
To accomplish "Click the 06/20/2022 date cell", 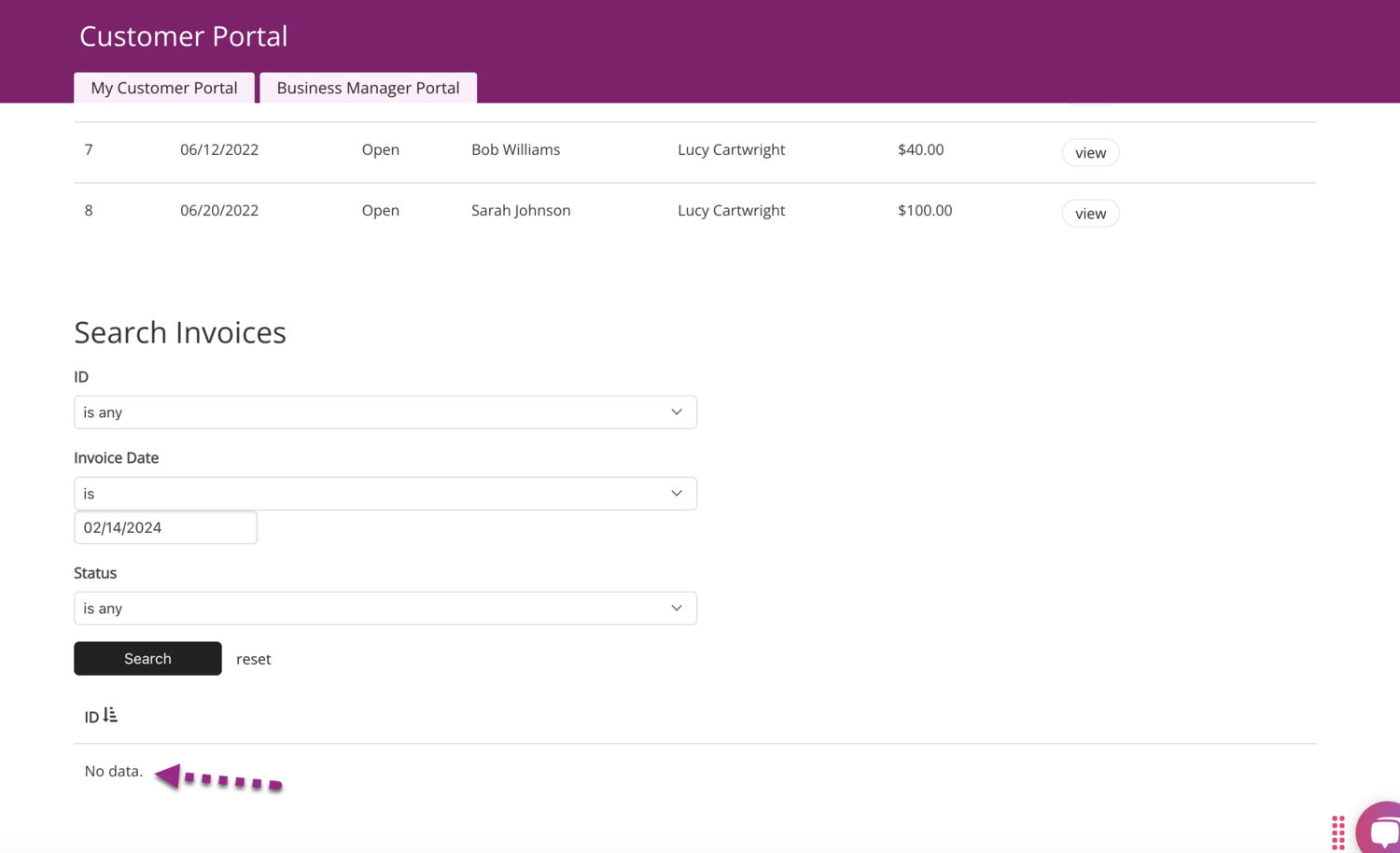I will (219, 211).
